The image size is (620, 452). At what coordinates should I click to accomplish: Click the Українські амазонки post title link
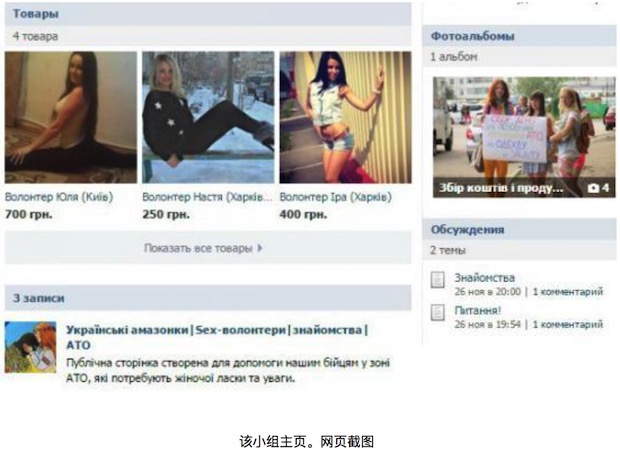217,337
